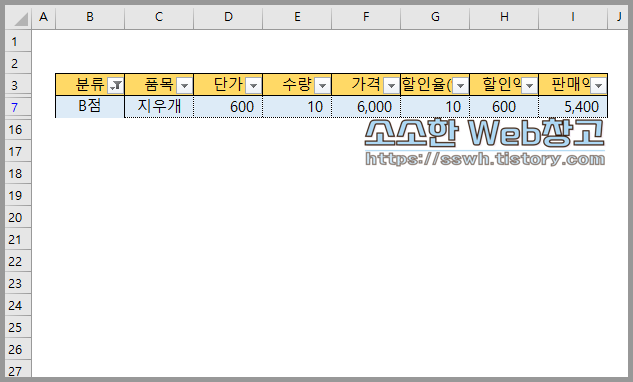633x382 pixels.
Task: Select row 3 header
Action: 18,85
